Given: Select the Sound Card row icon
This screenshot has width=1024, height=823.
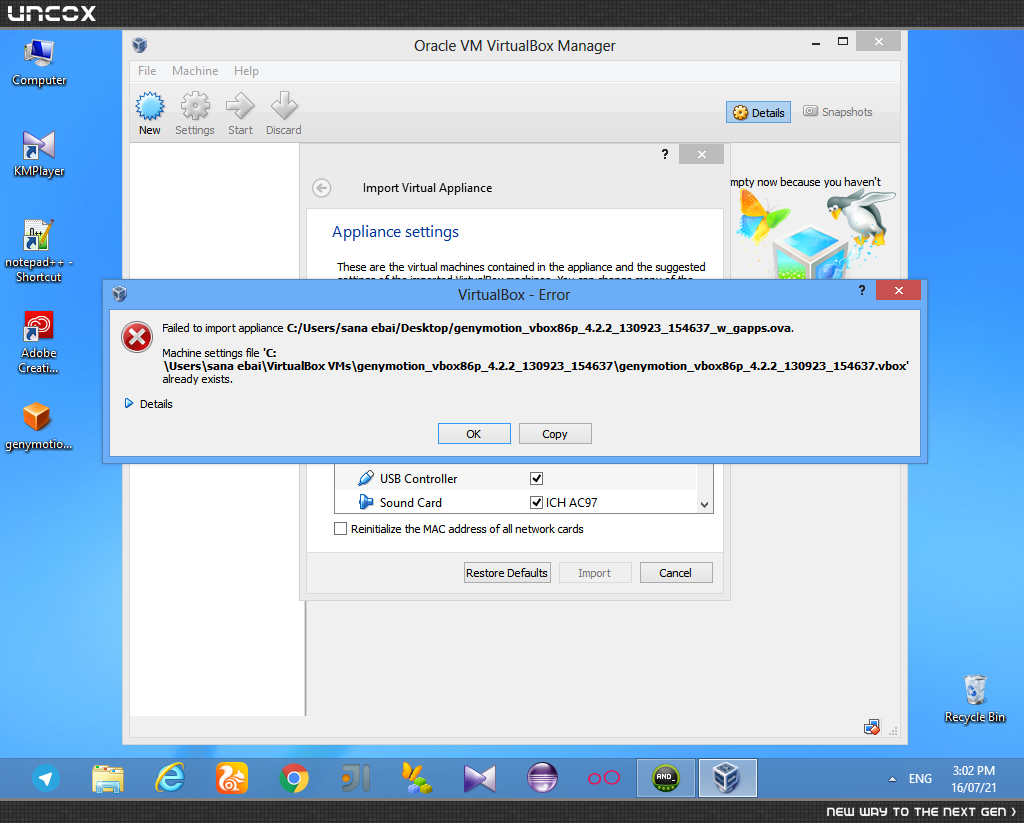Looking at the screenshot, I should [366, 502].
